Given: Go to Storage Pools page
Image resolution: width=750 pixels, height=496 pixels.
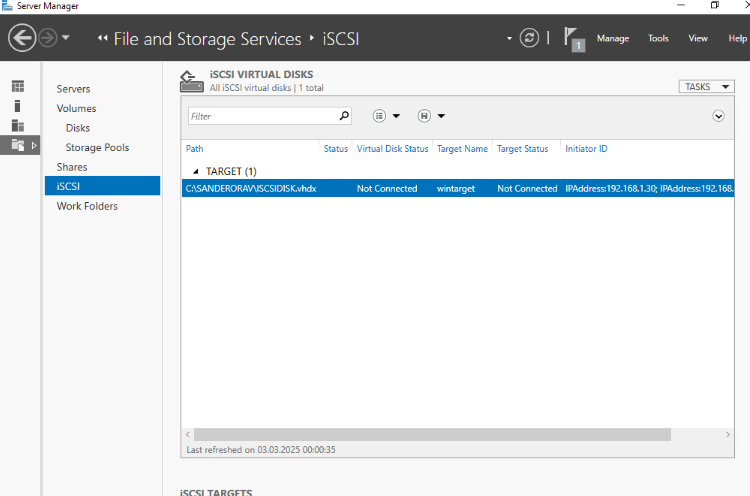Looking at the screenshot, I should (97, 147).
